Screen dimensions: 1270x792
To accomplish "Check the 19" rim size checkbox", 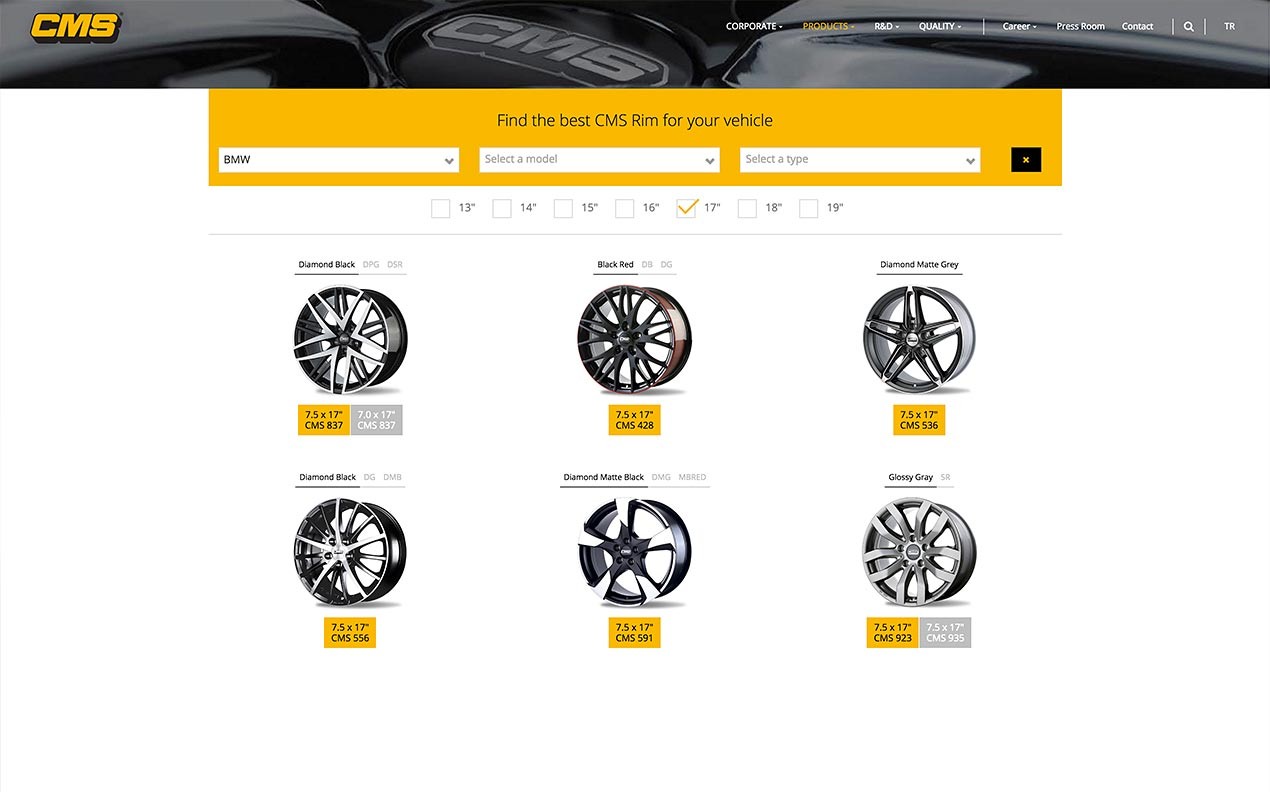I will point(809,208).
